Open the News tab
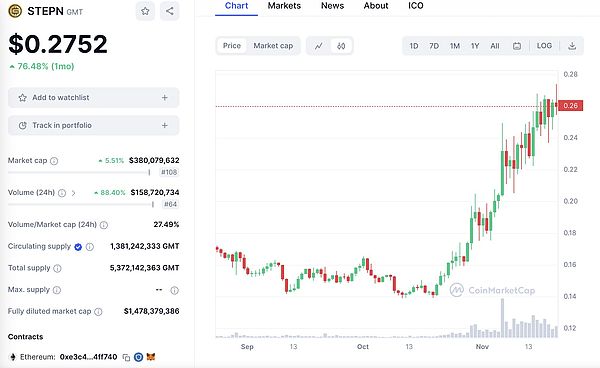 [x=333, y=6]
